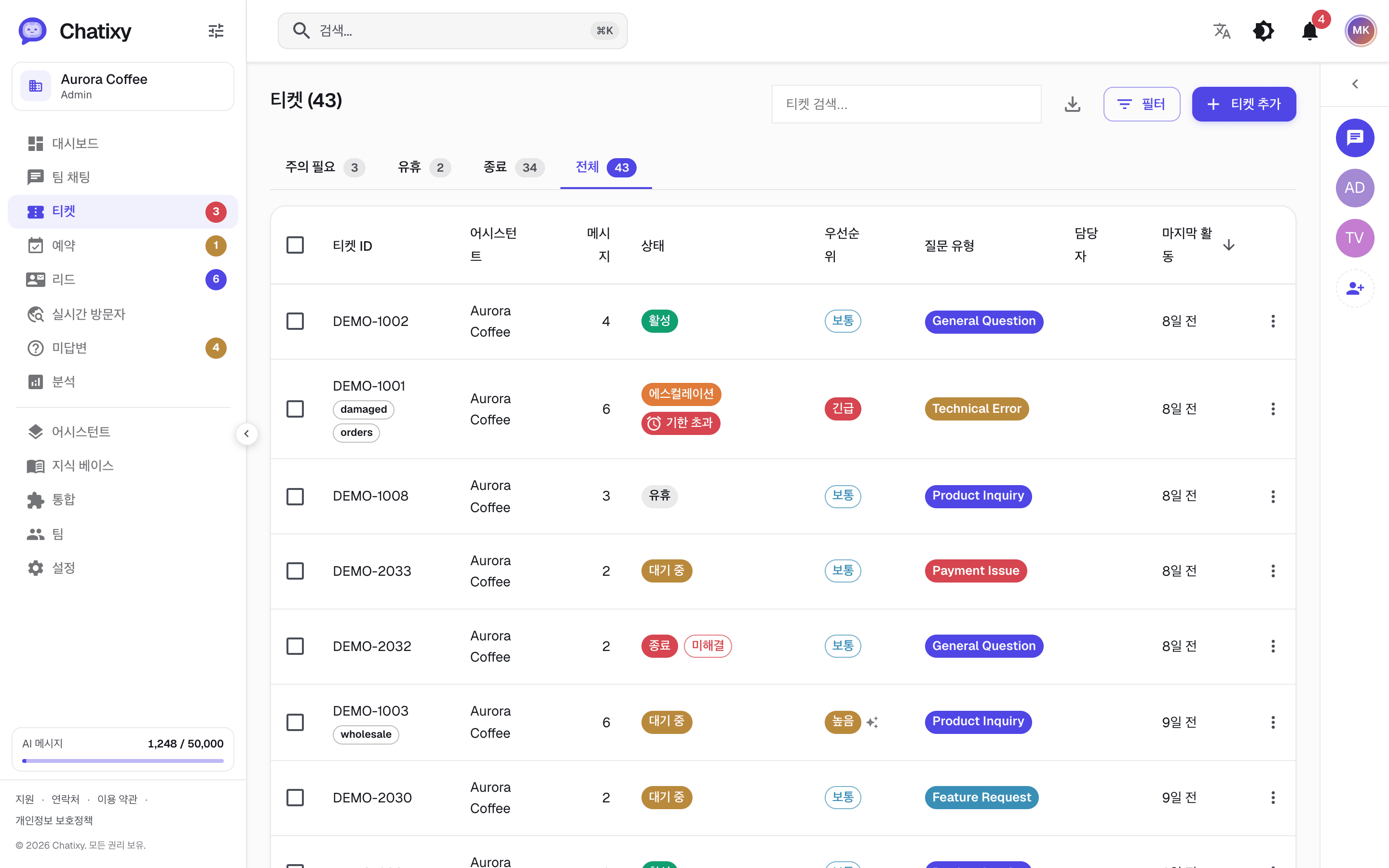Screen dimensions: 1389x868
Task: Check the DEMO-1003 row checkbox
Action: 295,722
